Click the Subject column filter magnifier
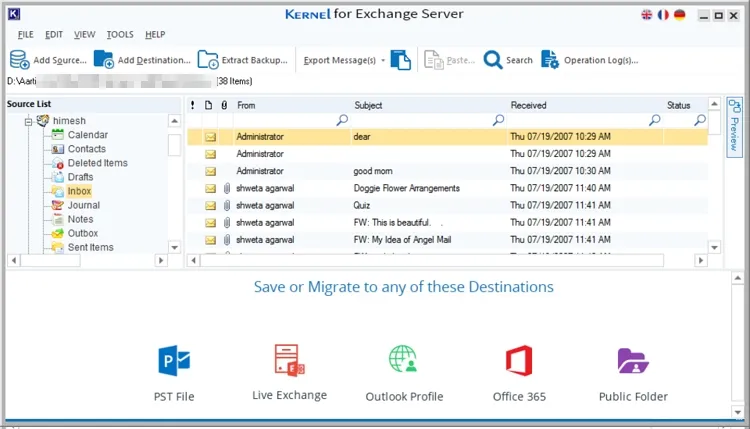 (x=498, y=120)
